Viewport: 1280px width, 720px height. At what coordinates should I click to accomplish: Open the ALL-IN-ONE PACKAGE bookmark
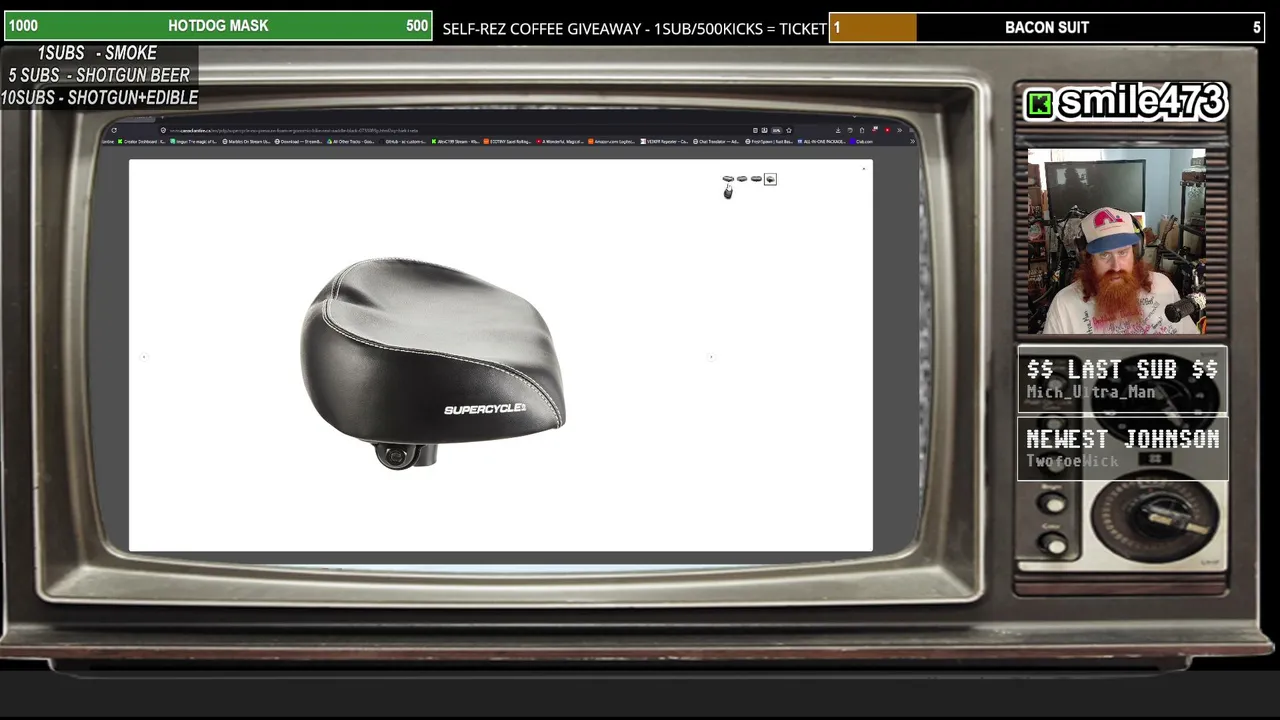tap(821, 141)
